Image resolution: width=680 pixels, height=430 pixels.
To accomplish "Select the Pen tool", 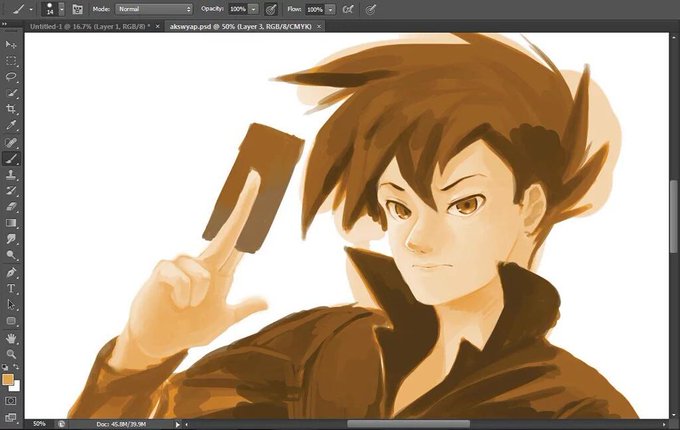I will [11, 273].
